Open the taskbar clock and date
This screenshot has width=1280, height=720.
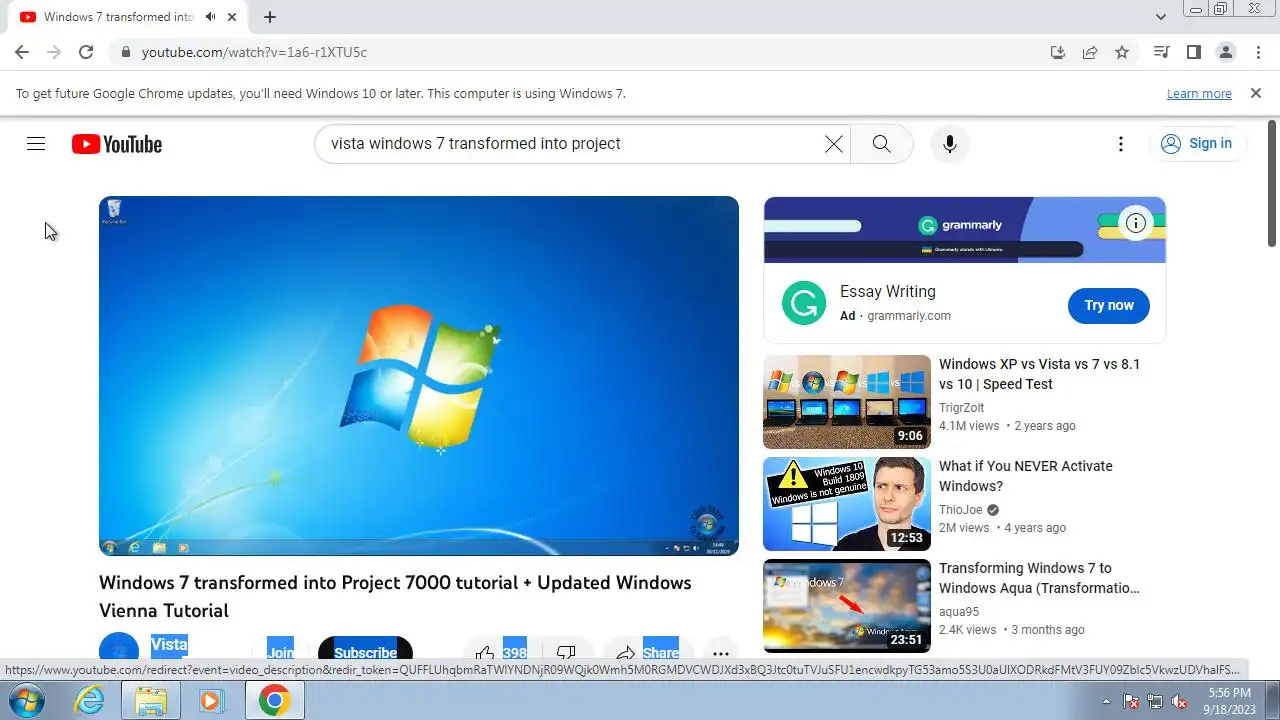[x=1229, y=701]
